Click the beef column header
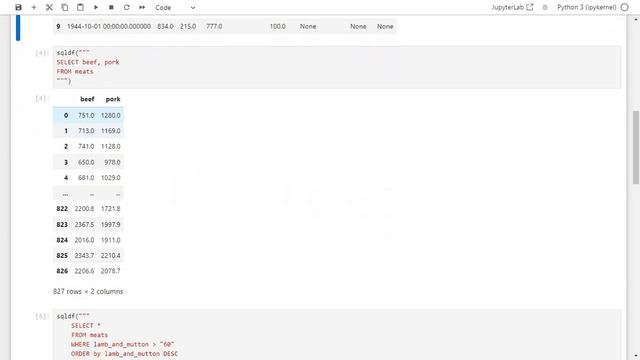The height and width of the screenshot is (360, 640). 87,99
